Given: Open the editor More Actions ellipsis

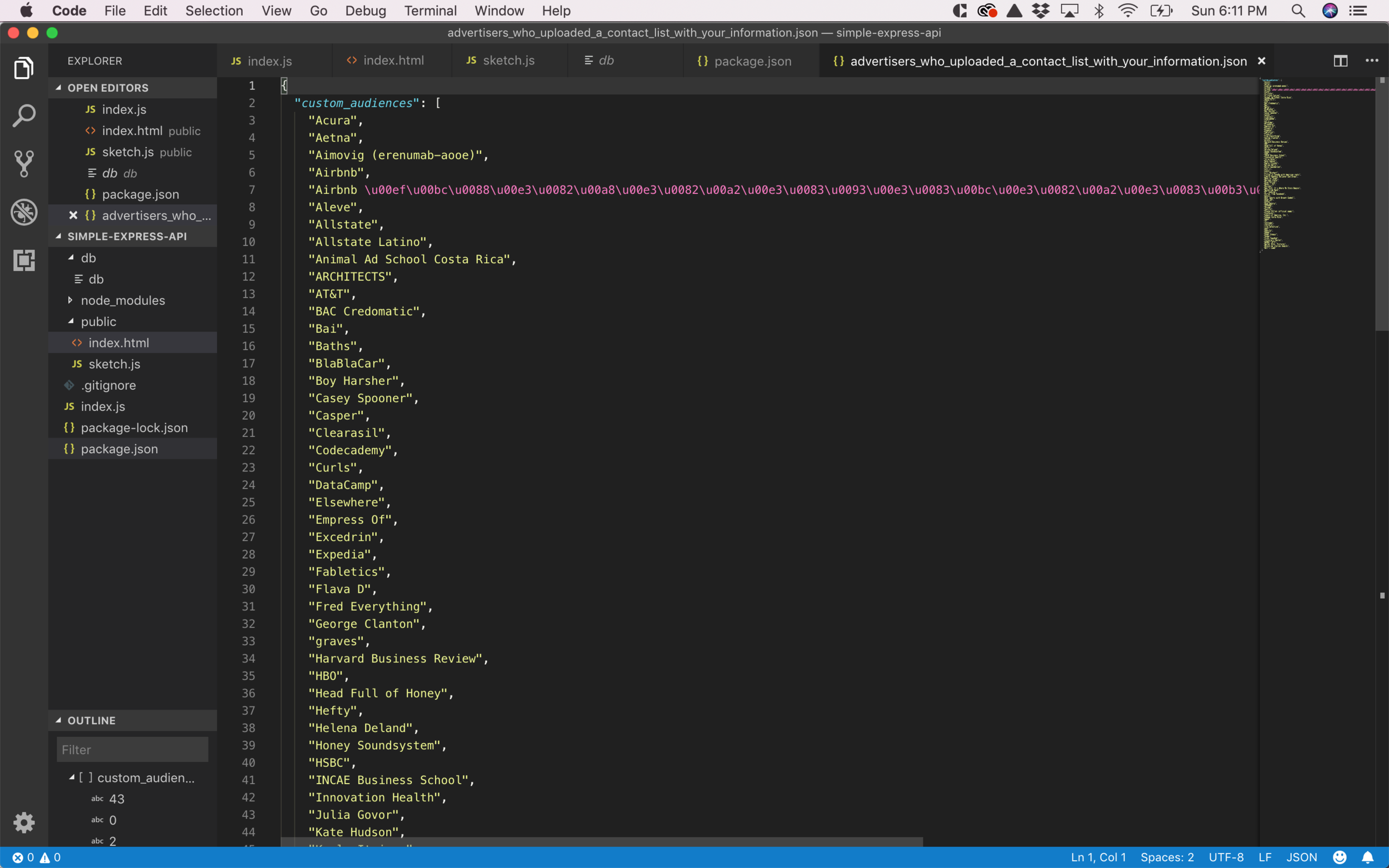Looking at the screenshot, I should [x=1371, y=61].
